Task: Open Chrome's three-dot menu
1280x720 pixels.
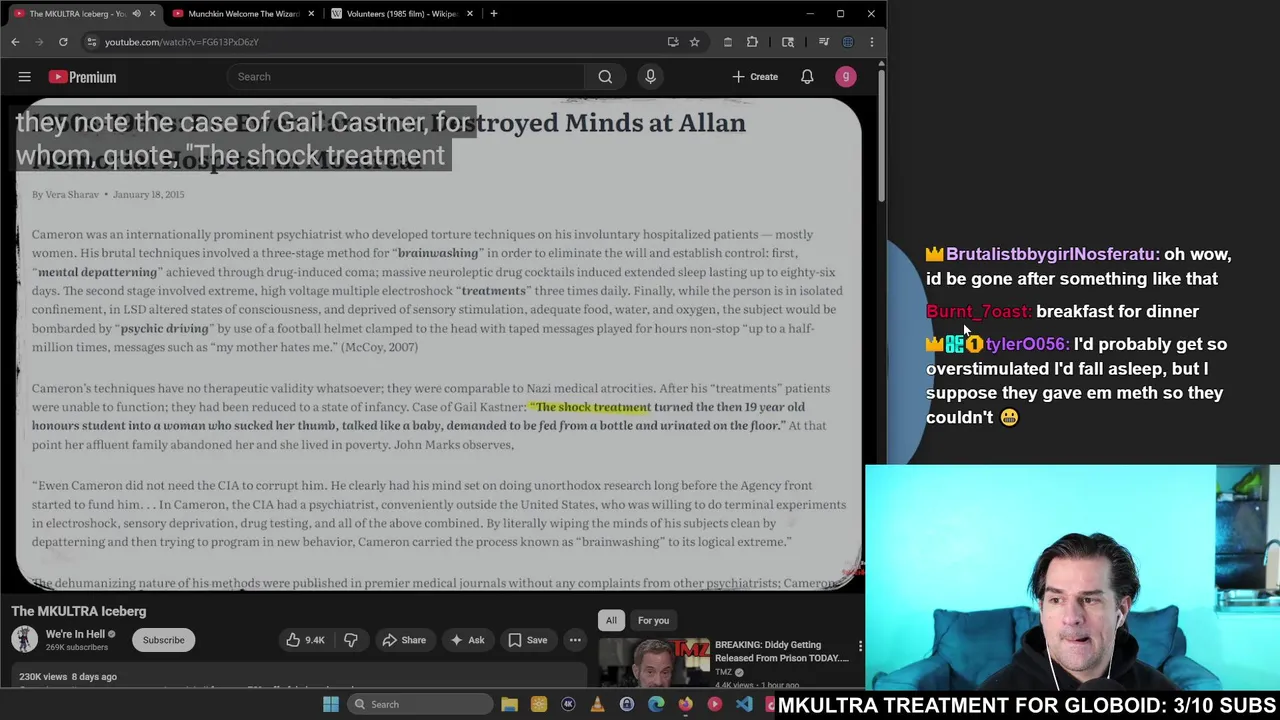Action: pyautogui.click(x=871, y=42)
